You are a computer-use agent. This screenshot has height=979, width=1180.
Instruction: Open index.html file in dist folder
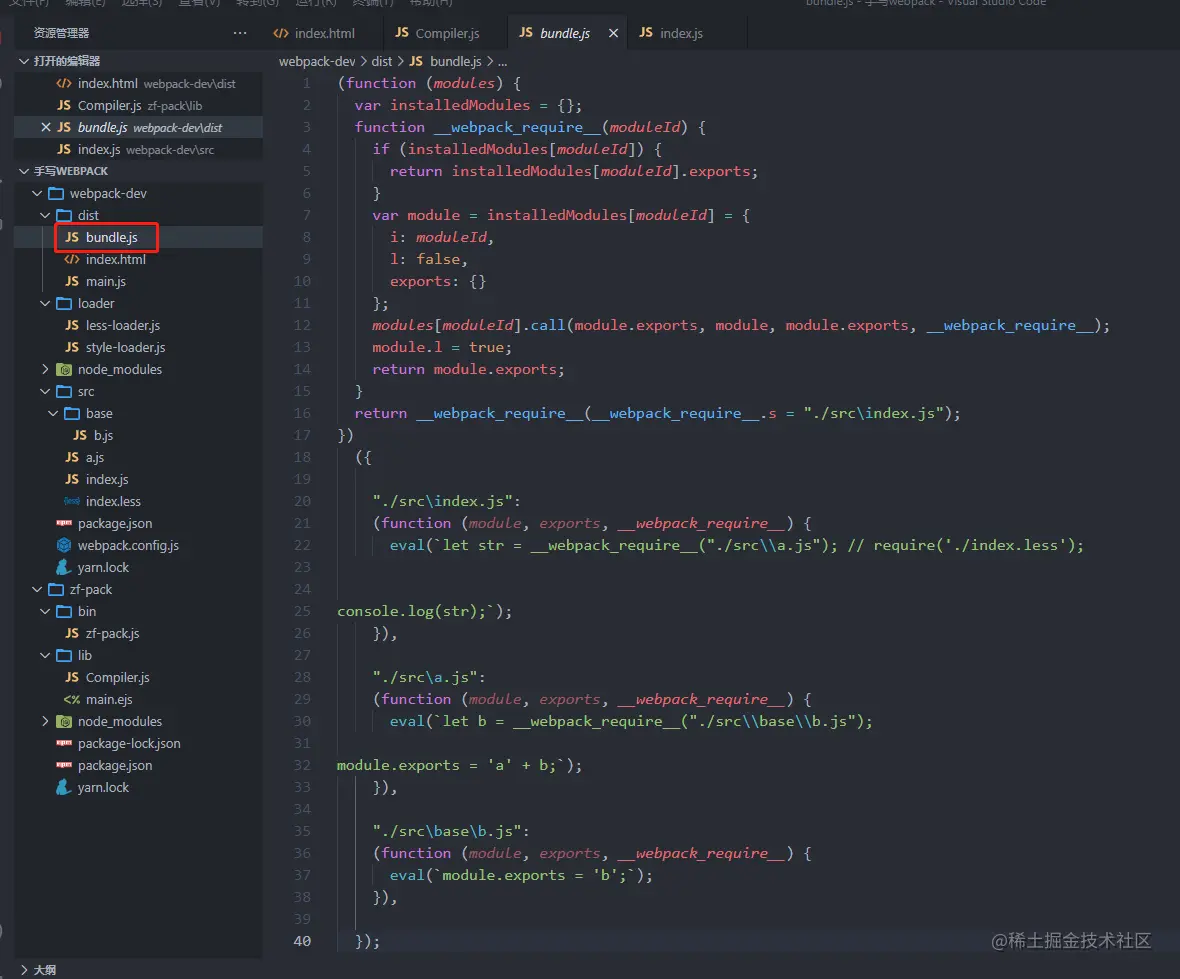click(x=138, y=259)
